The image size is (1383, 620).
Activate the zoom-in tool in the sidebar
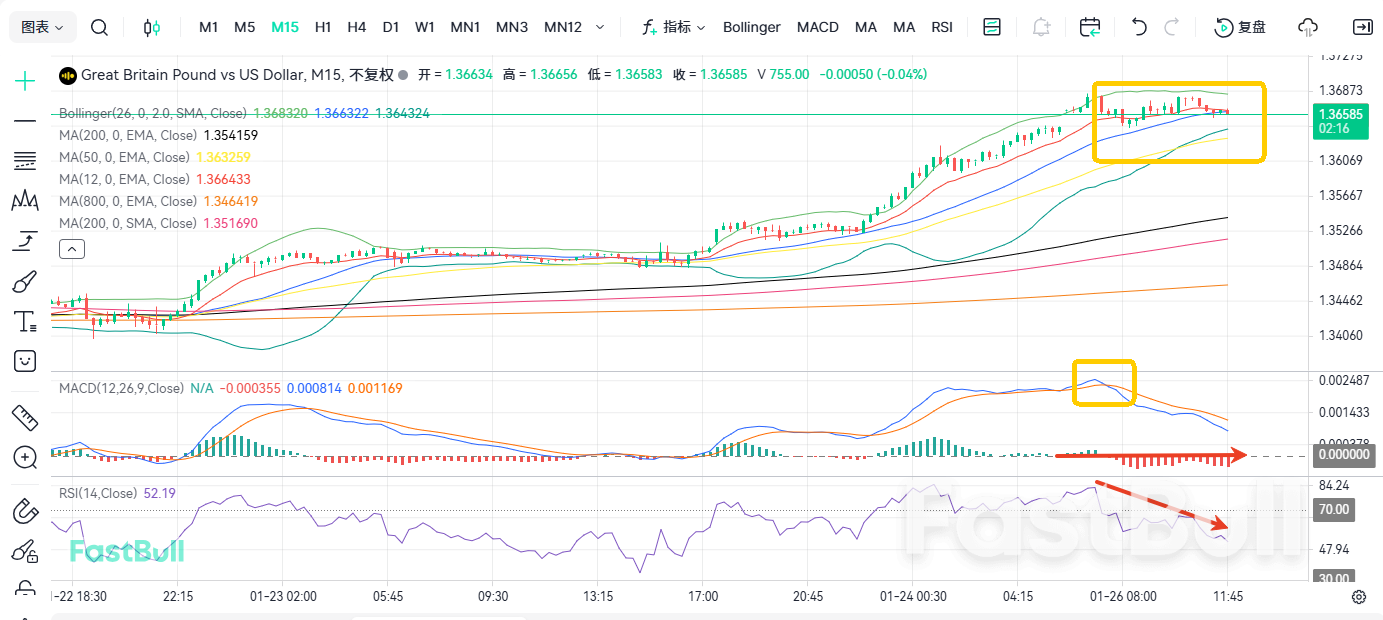(x=24, y=458)
